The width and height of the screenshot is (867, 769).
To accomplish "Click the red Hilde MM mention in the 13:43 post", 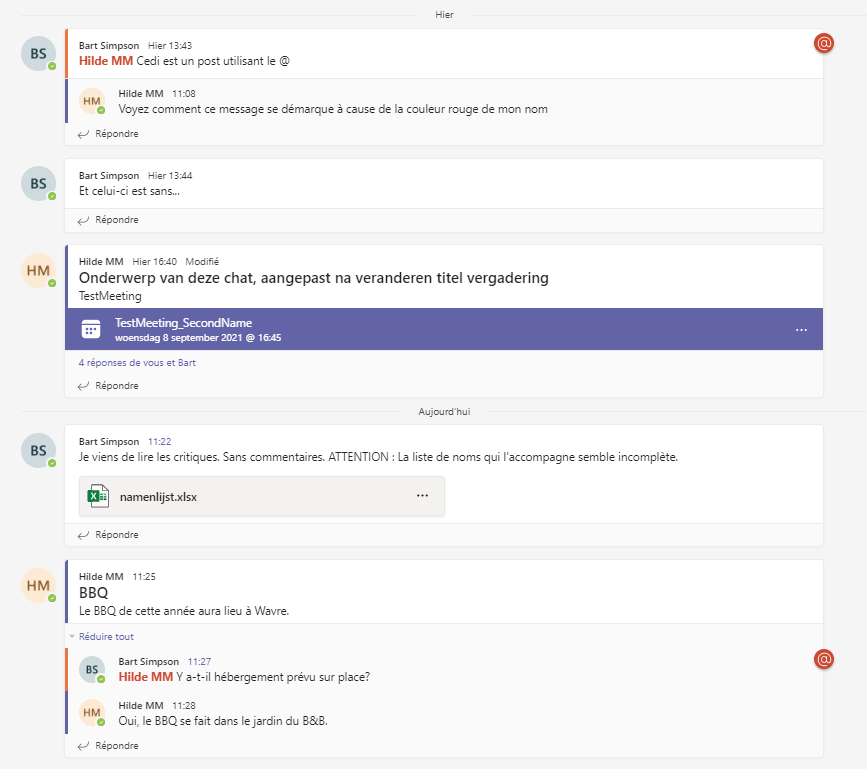I will click(x=106, y=61).
